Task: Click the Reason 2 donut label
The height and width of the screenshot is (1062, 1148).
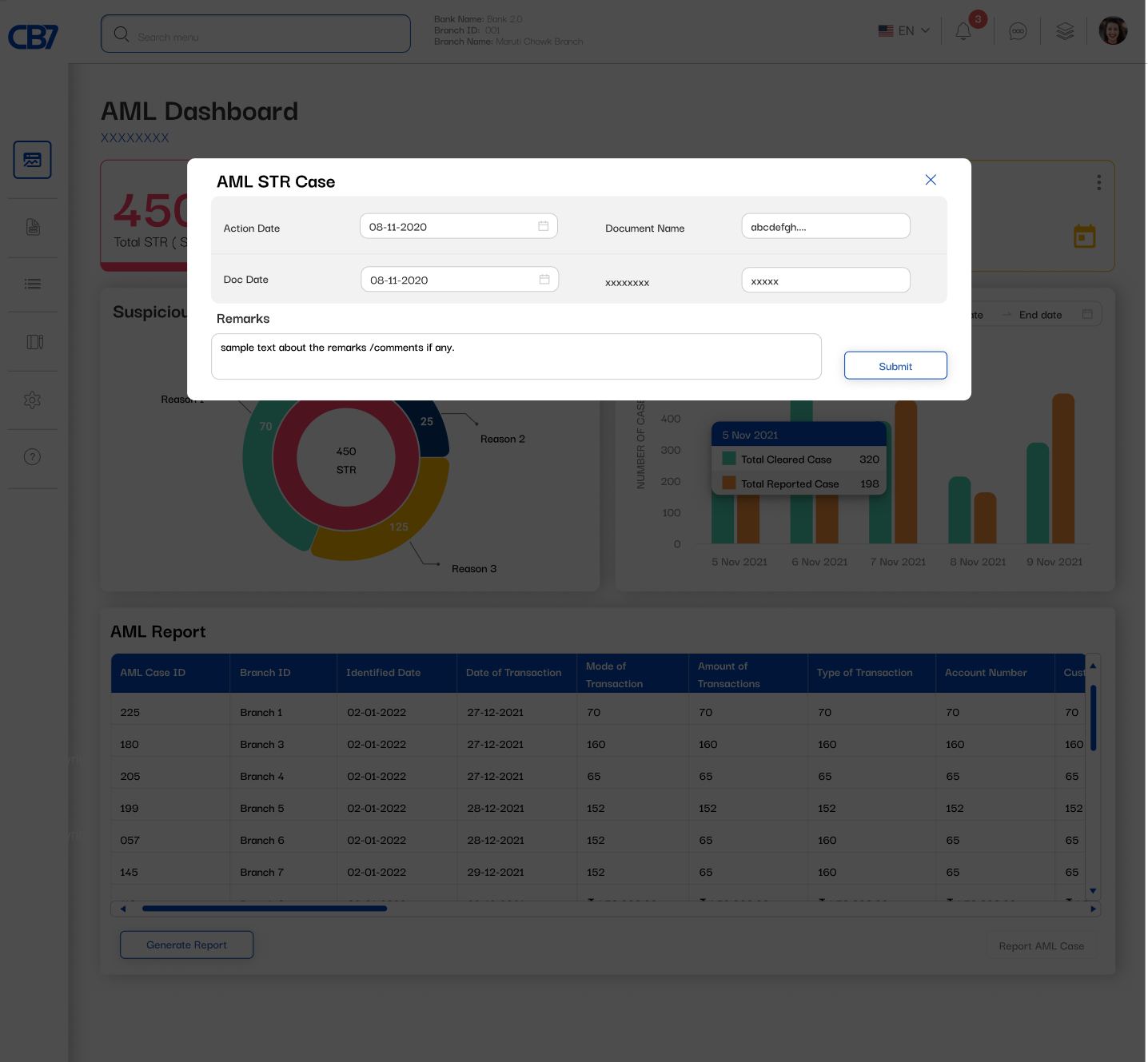Action: [503, 439]
